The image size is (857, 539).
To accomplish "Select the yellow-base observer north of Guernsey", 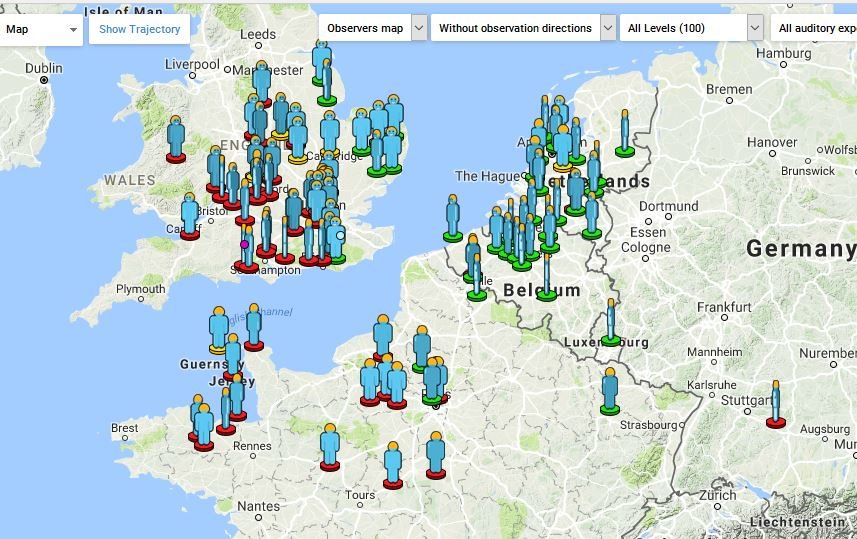I will click(x=219, y=330).
